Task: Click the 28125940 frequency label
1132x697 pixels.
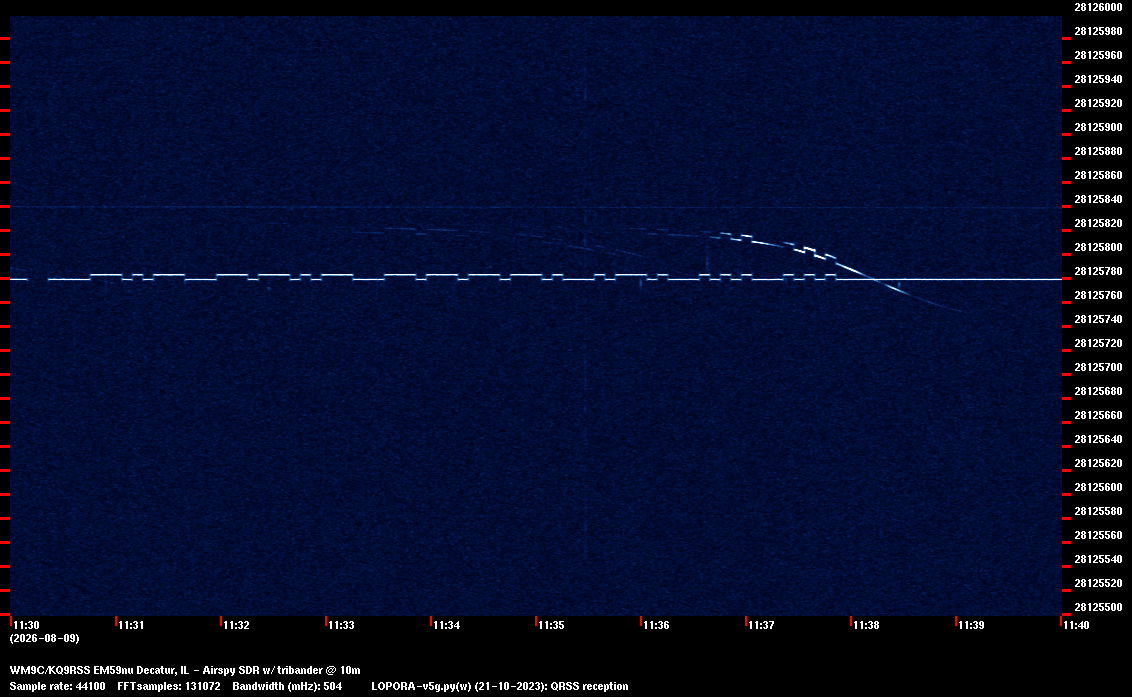Action: coord(1098,79)
